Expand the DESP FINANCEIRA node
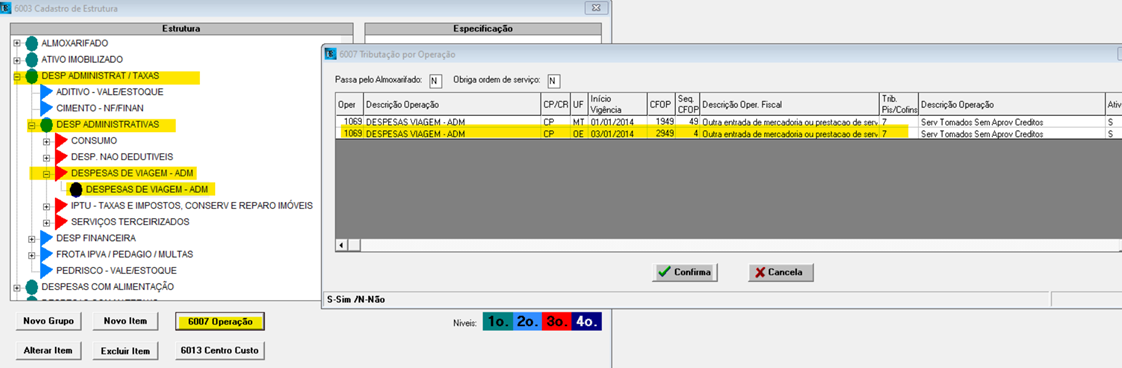The width and height of the screenshot is (1122, 368). coord(31,238)
